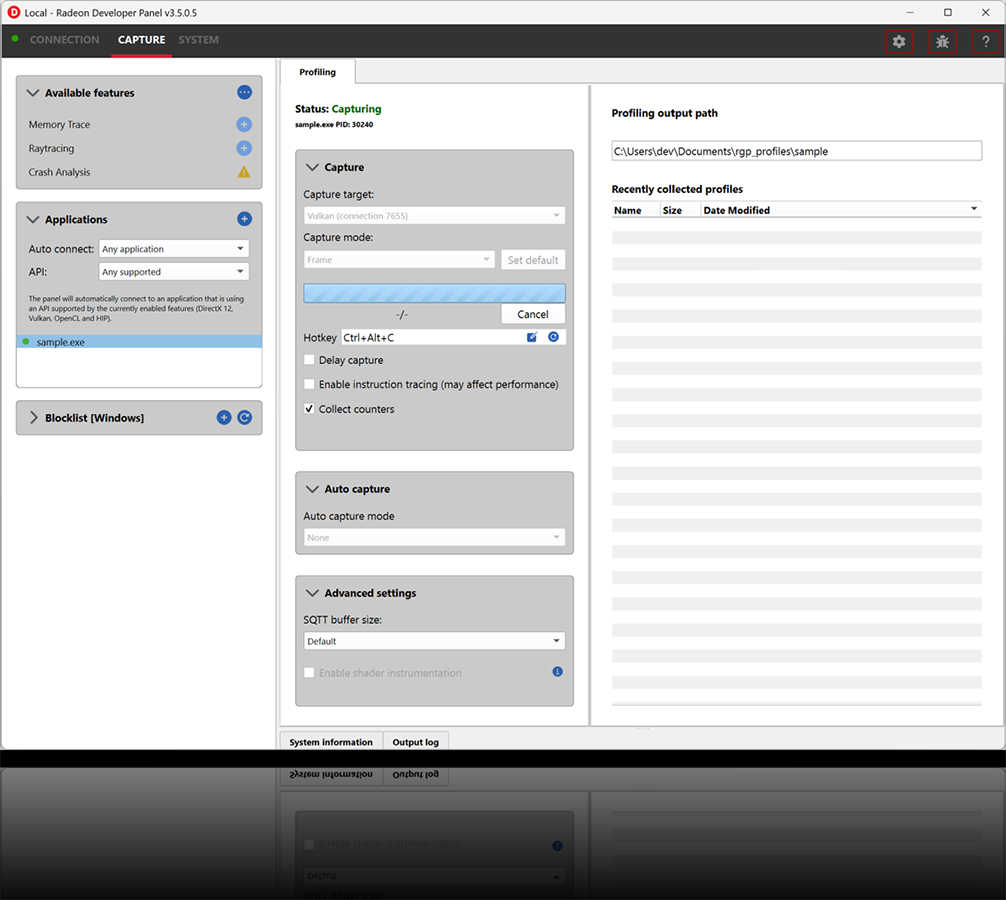Reset the capture hotkey to default

tap(553, 337)
